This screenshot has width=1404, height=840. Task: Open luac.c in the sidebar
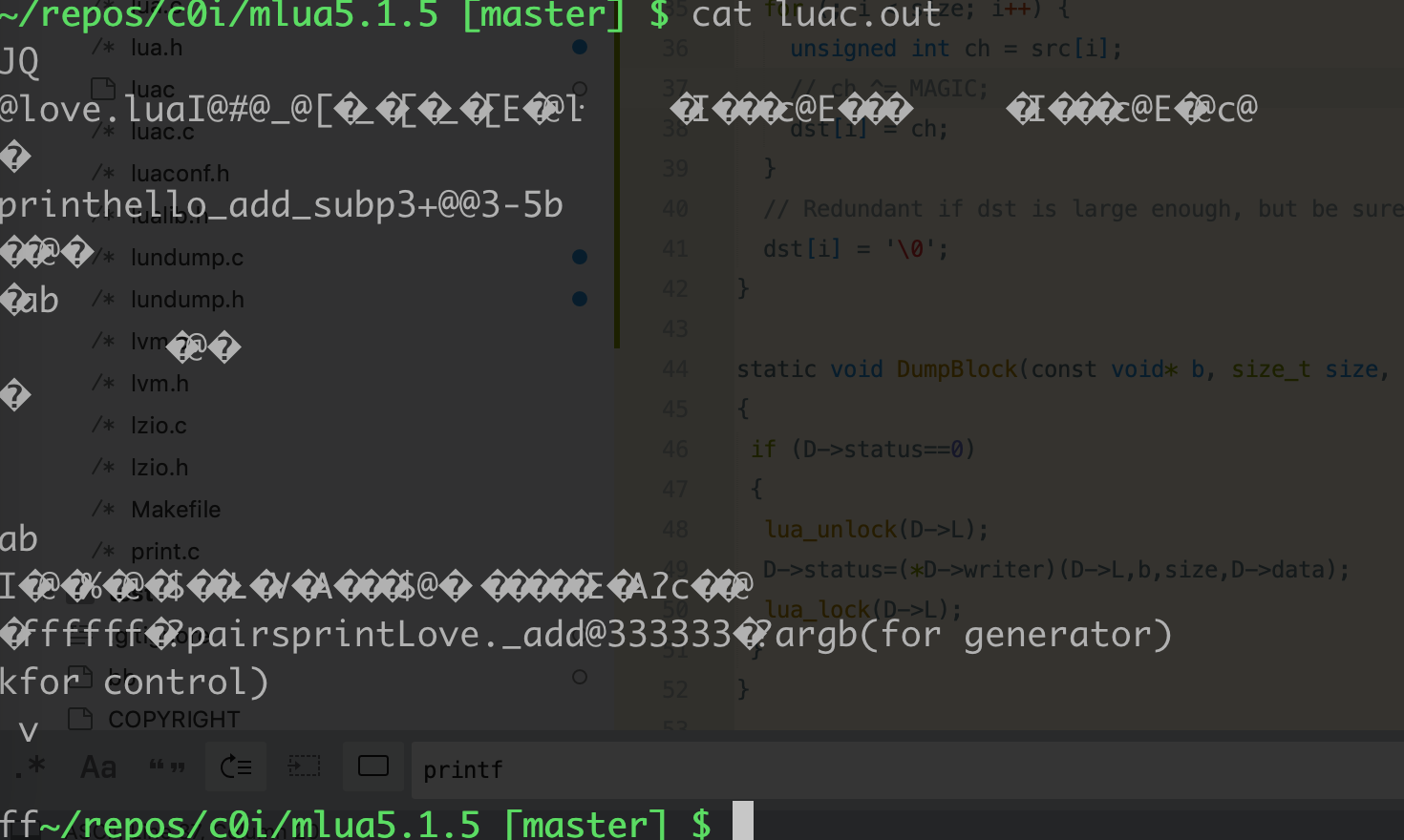click(162, 132)
